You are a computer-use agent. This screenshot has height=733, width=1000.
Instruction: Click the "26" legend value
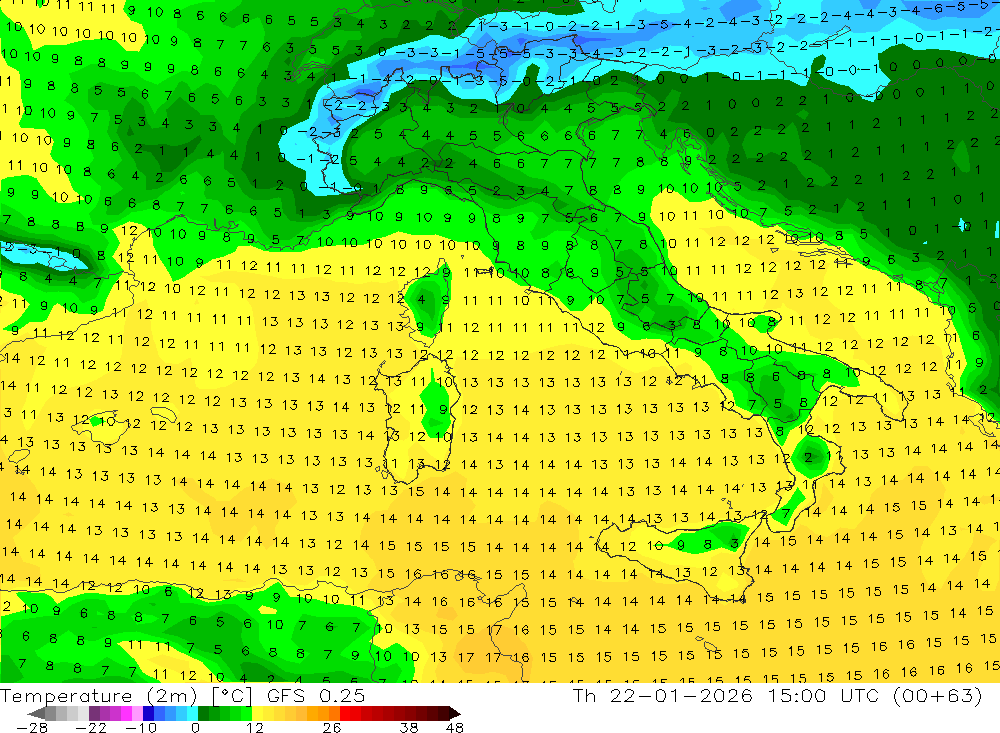(x=332, y=727)
